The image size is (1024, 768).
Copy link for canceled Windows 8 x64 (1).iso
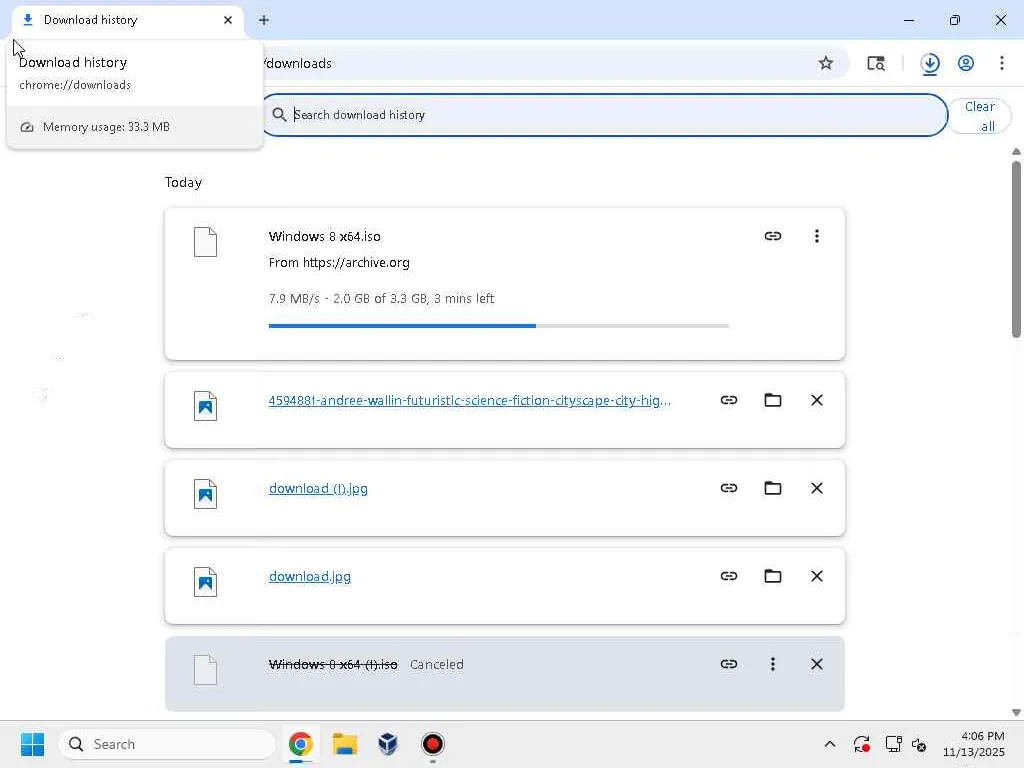click(x=729, y=664)
